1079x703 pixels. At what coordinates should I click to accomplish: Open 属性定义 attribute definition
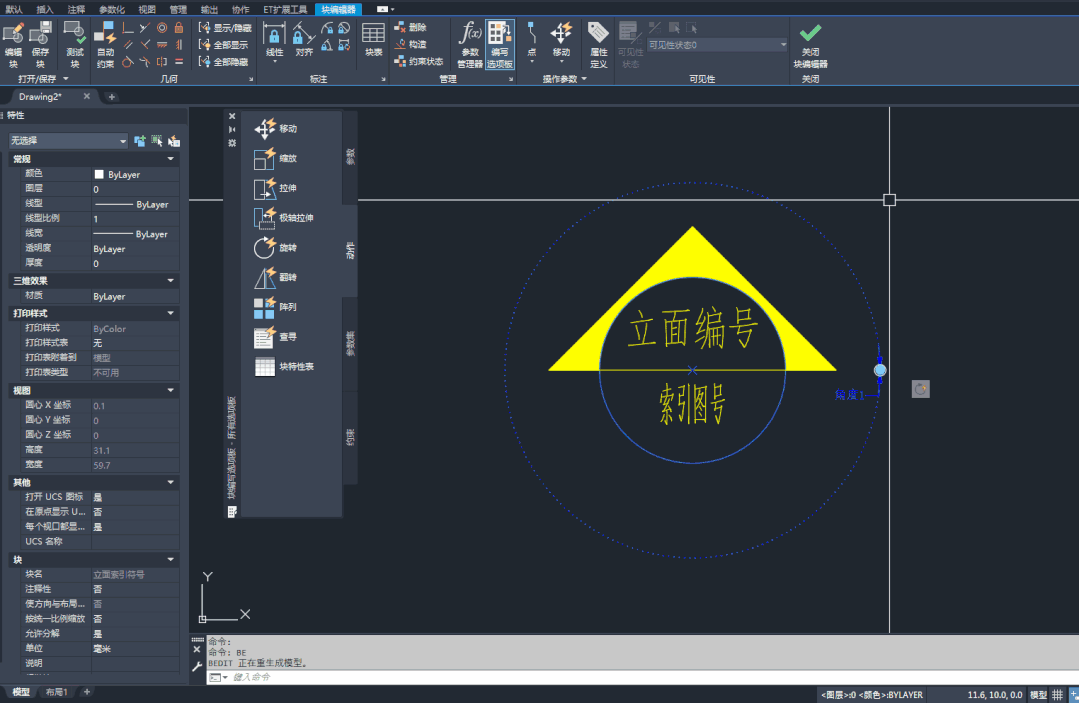pos(598,44)
